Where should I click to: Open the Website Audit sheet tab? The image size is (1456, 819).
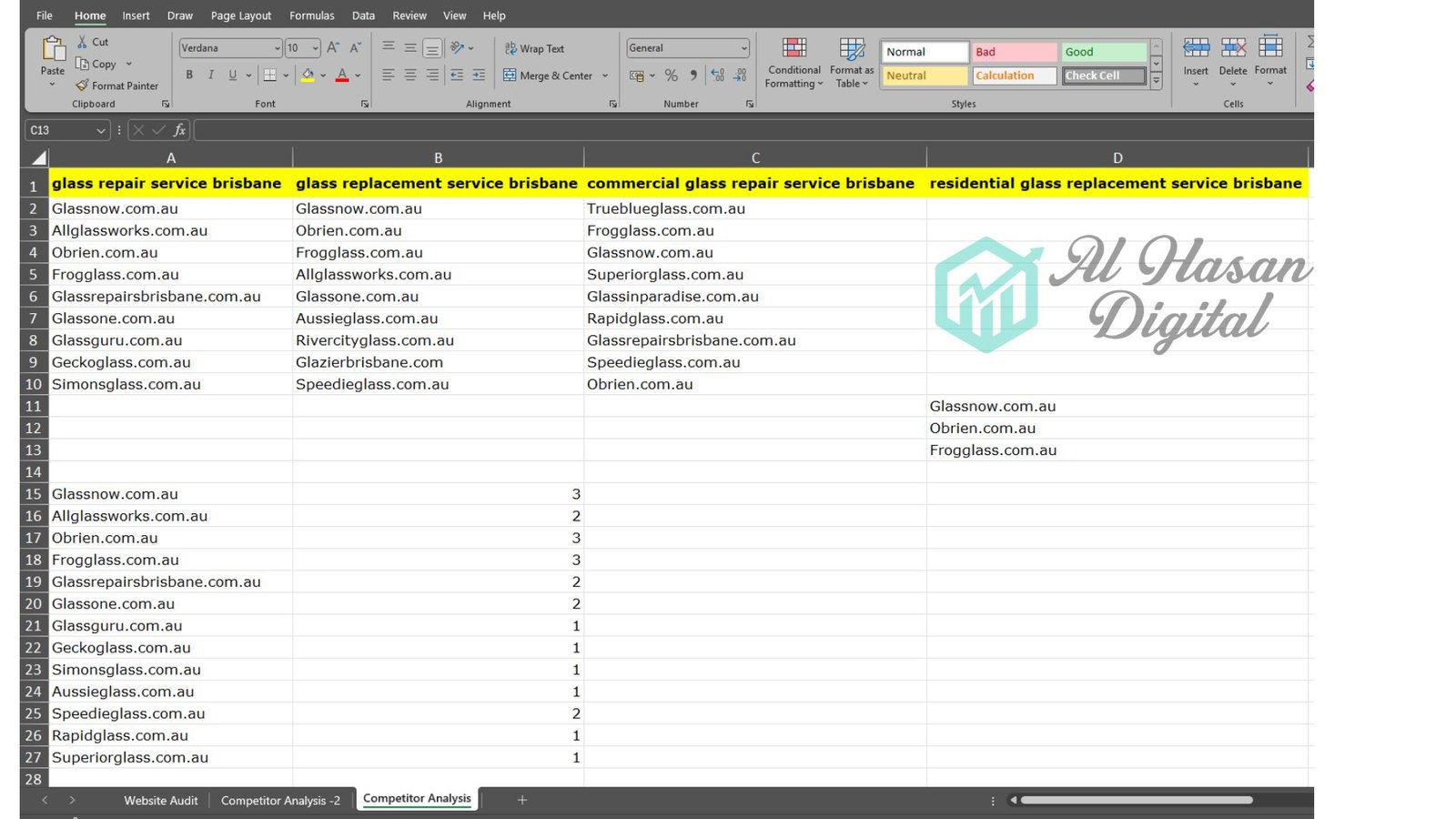pyautogui.click(x=161, y=801)
